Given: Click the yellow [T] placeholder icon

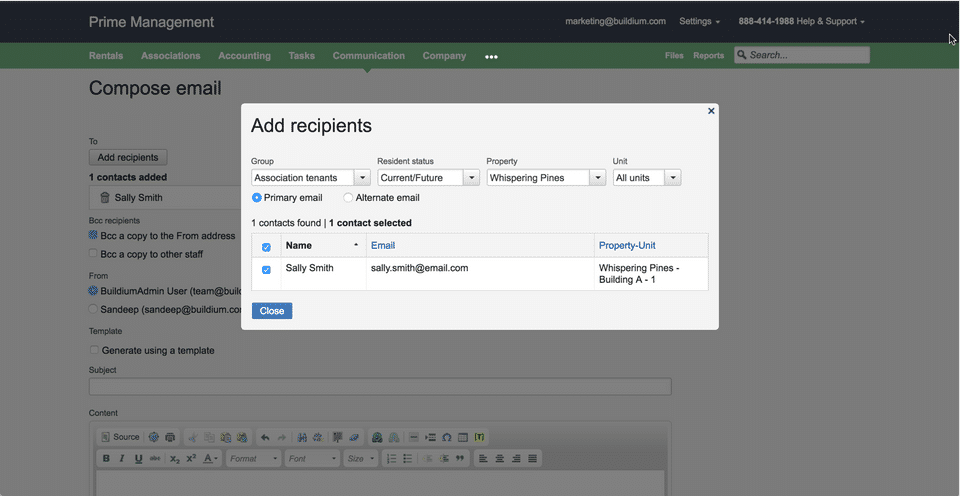Looking at the screenshot, I should (x=479, y=437).
